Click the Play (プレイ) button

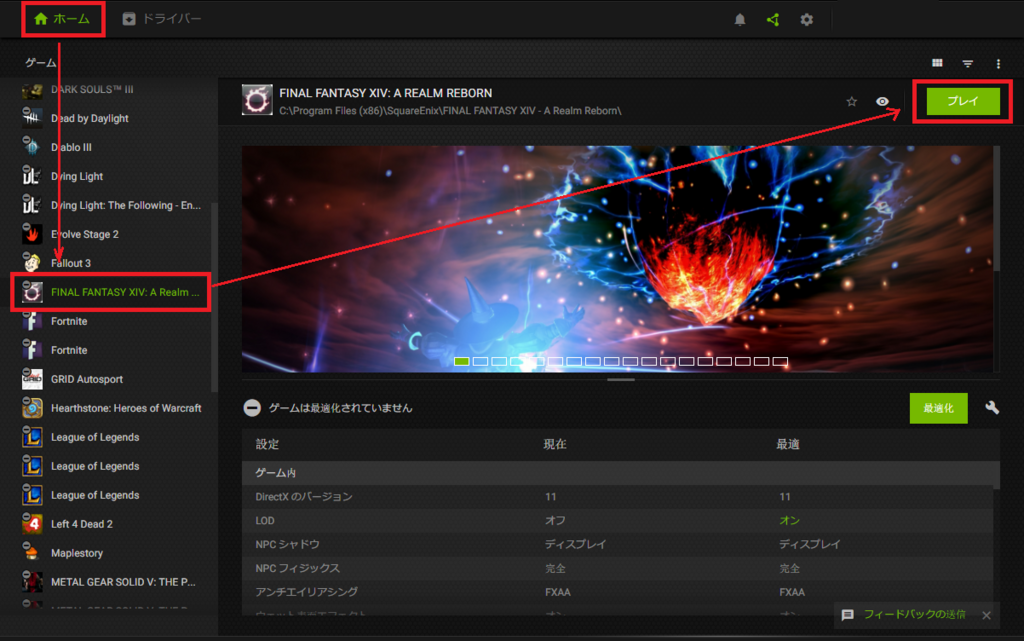coord(963,101)
